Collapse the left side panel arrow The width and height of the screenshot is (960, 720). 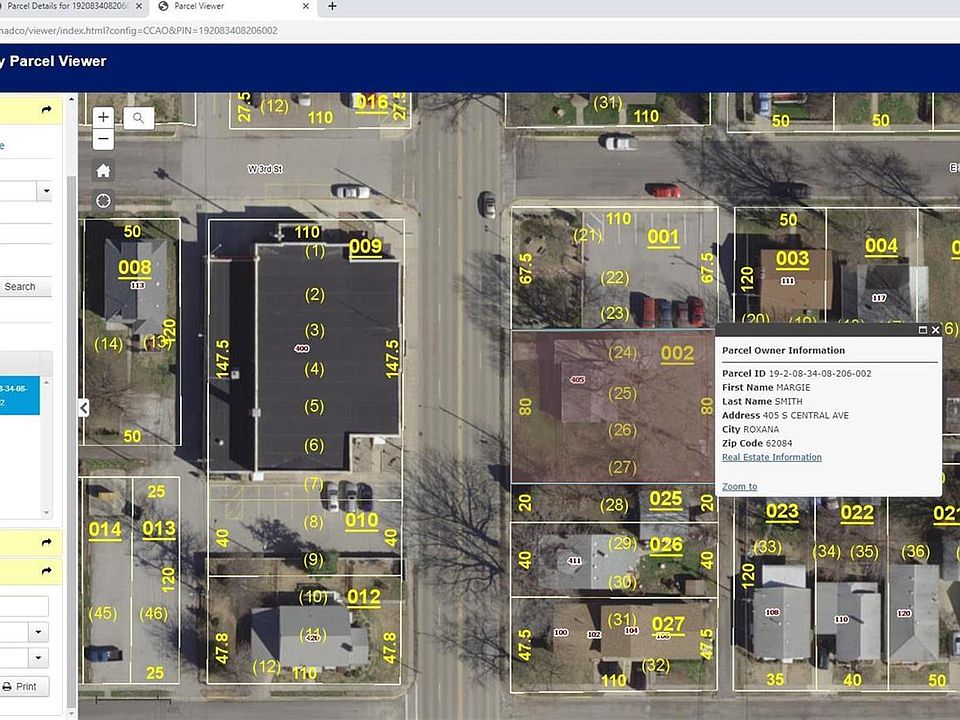click(x=83, y=407)
